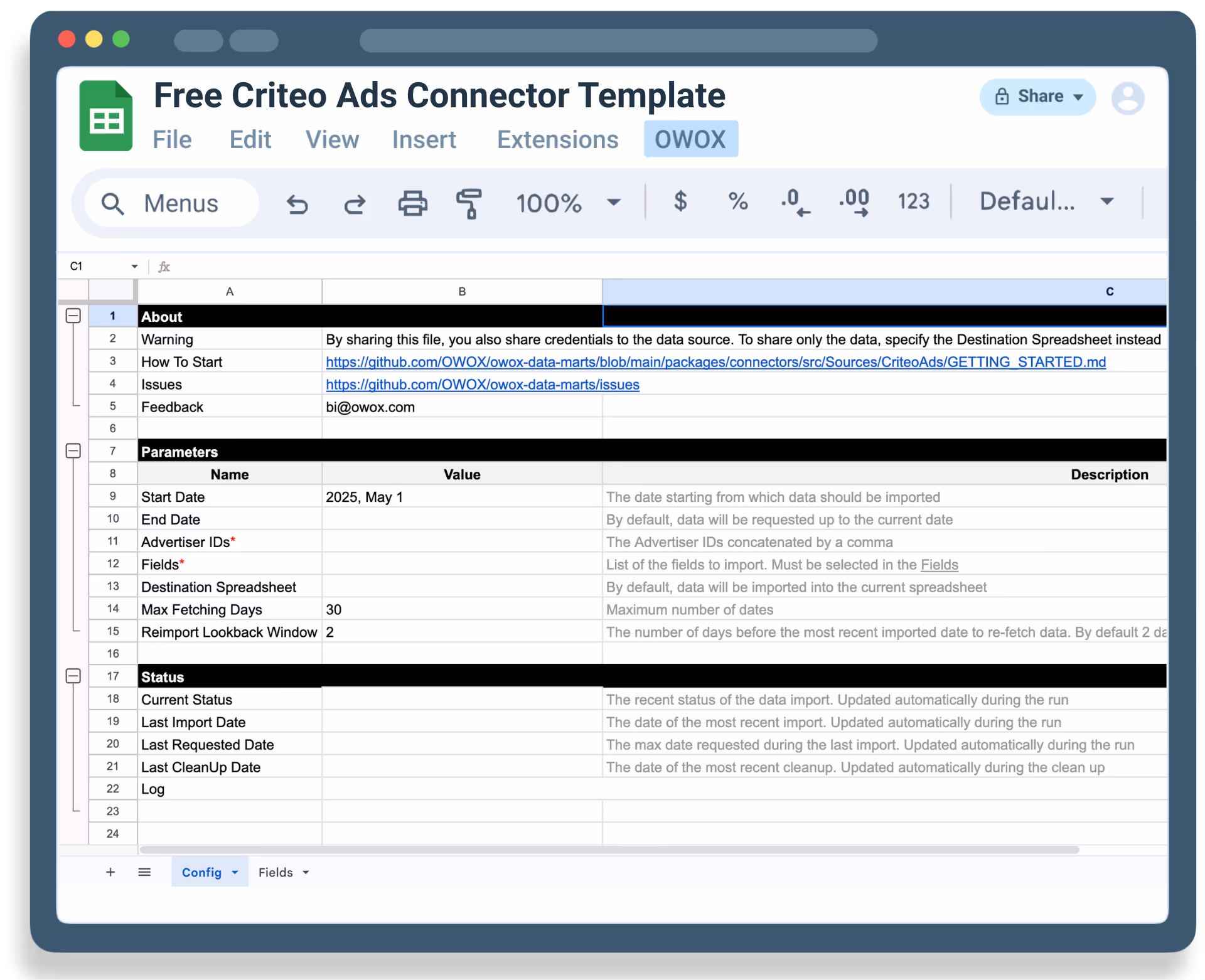
Task: Click the horizontal scrollbar
Action: point(609,850)
